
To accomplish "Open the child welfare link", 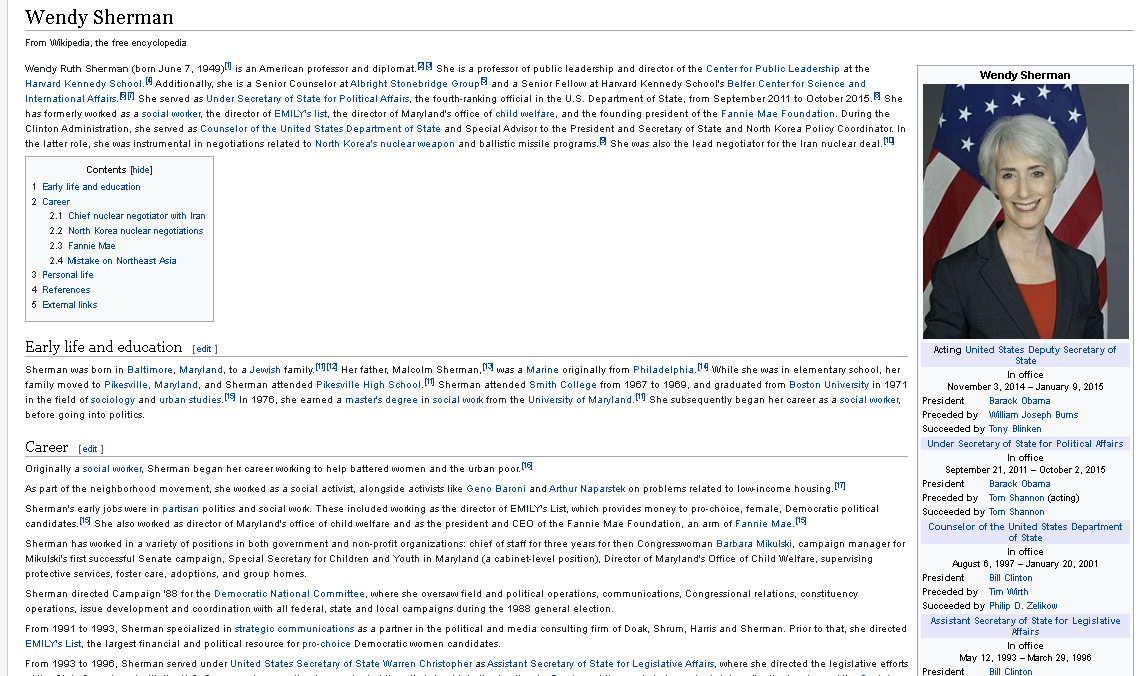I will tap(525, 114).
